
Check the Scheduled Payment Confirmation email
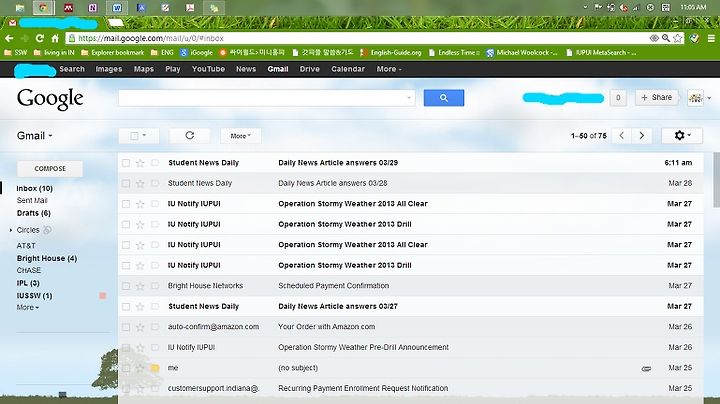coord(126,286)
